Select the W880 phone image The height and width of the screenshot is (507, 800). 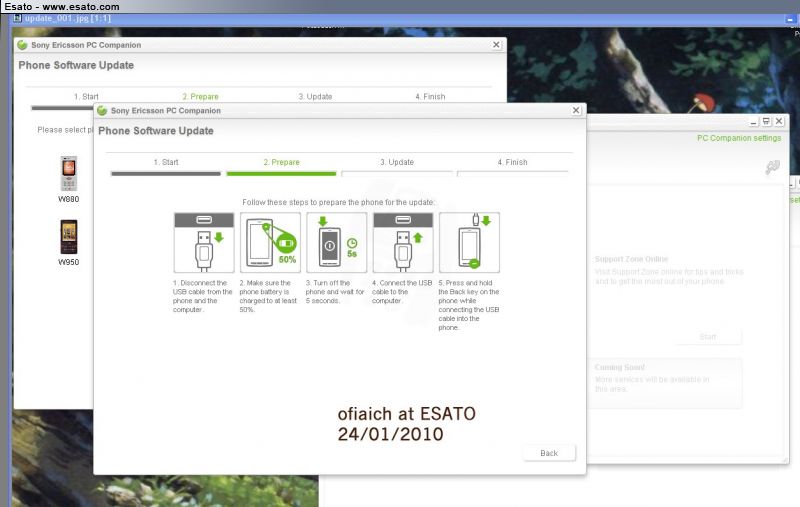click(x=68, y=173)
